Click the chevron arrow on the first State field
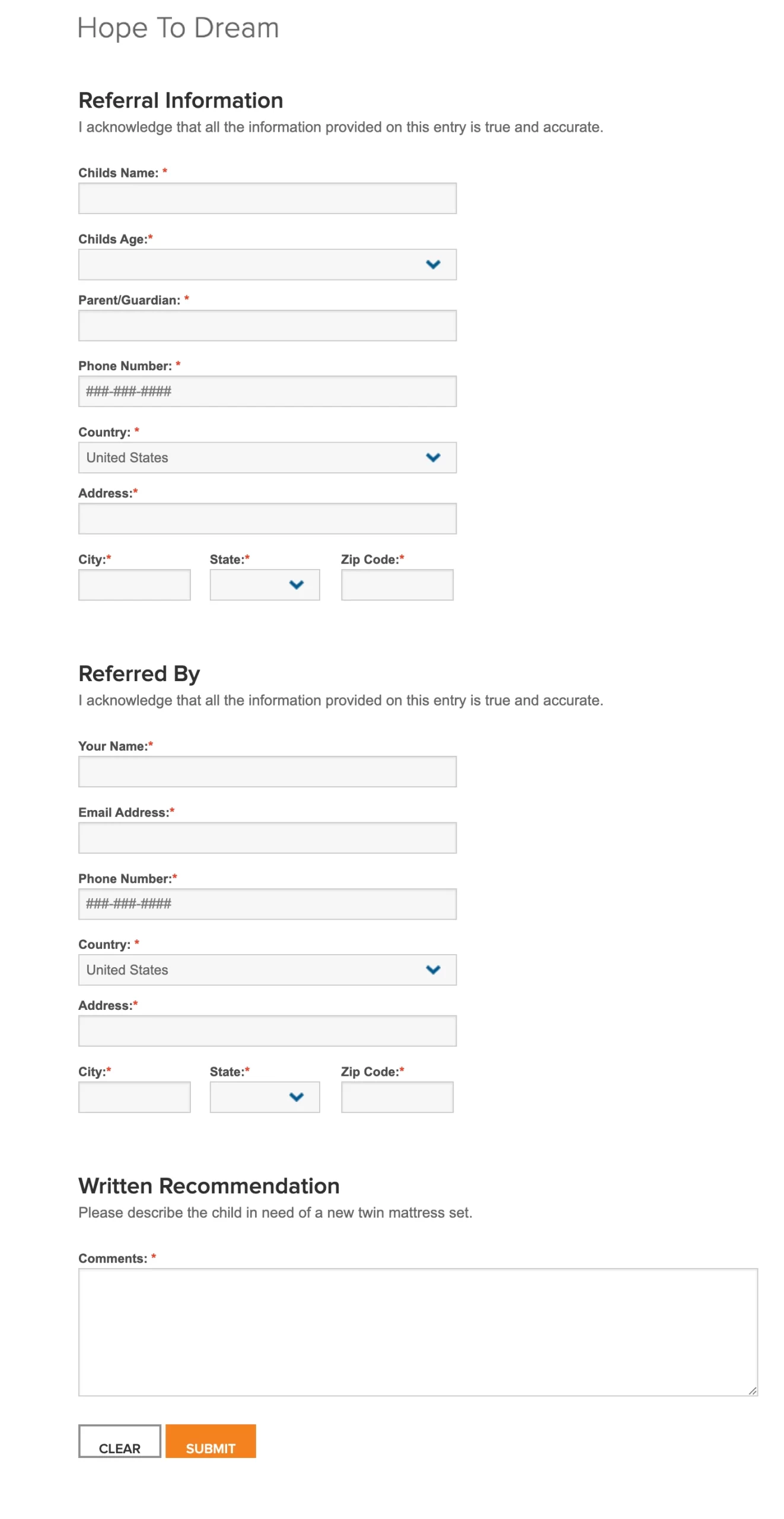784x1519 pixels. point(298,584)
